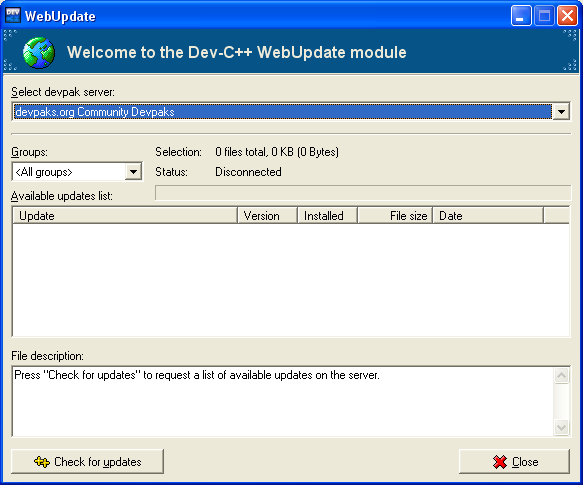Click the 'Status:' label
The image size is (583, 485).
(x=171, y=172)
